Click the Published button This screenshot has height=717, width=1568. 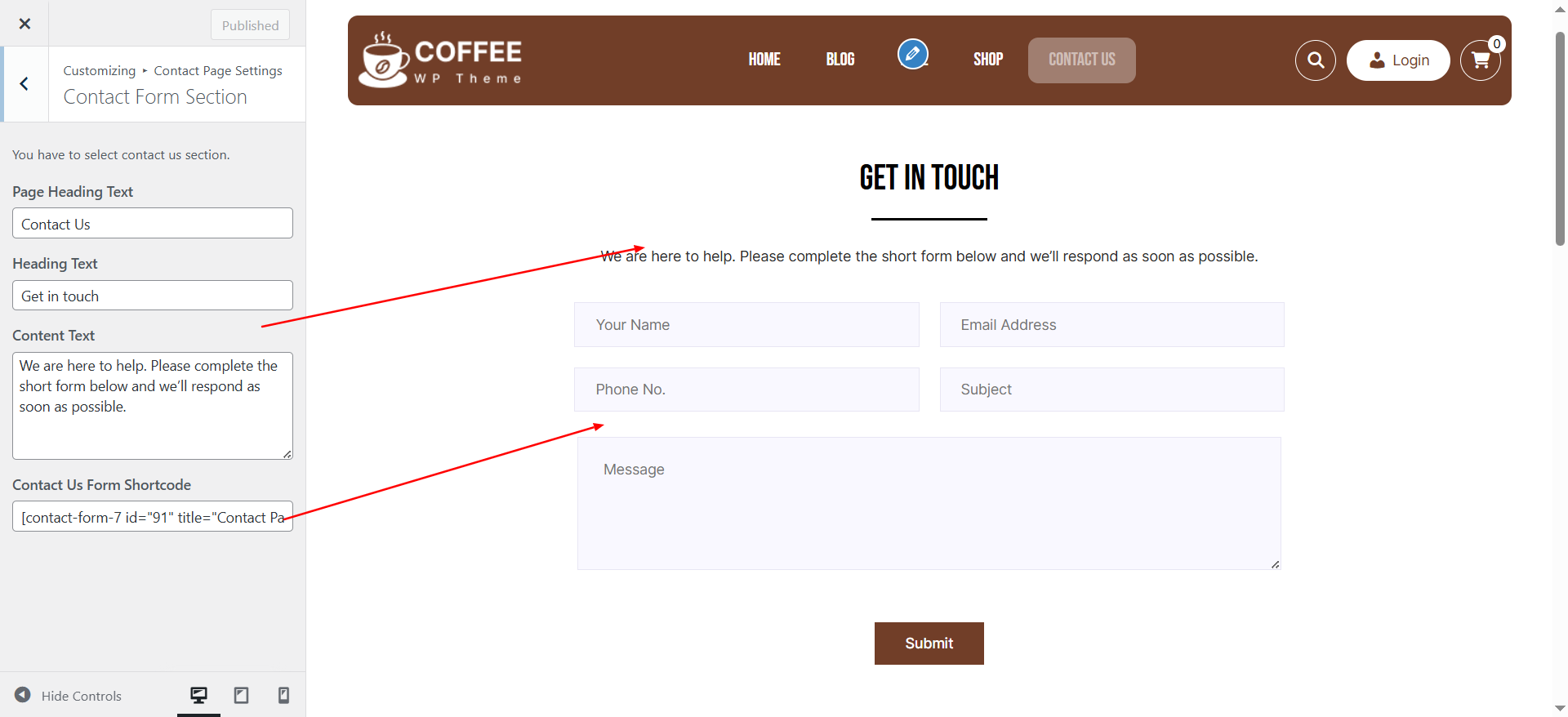[x=250, y=25]
